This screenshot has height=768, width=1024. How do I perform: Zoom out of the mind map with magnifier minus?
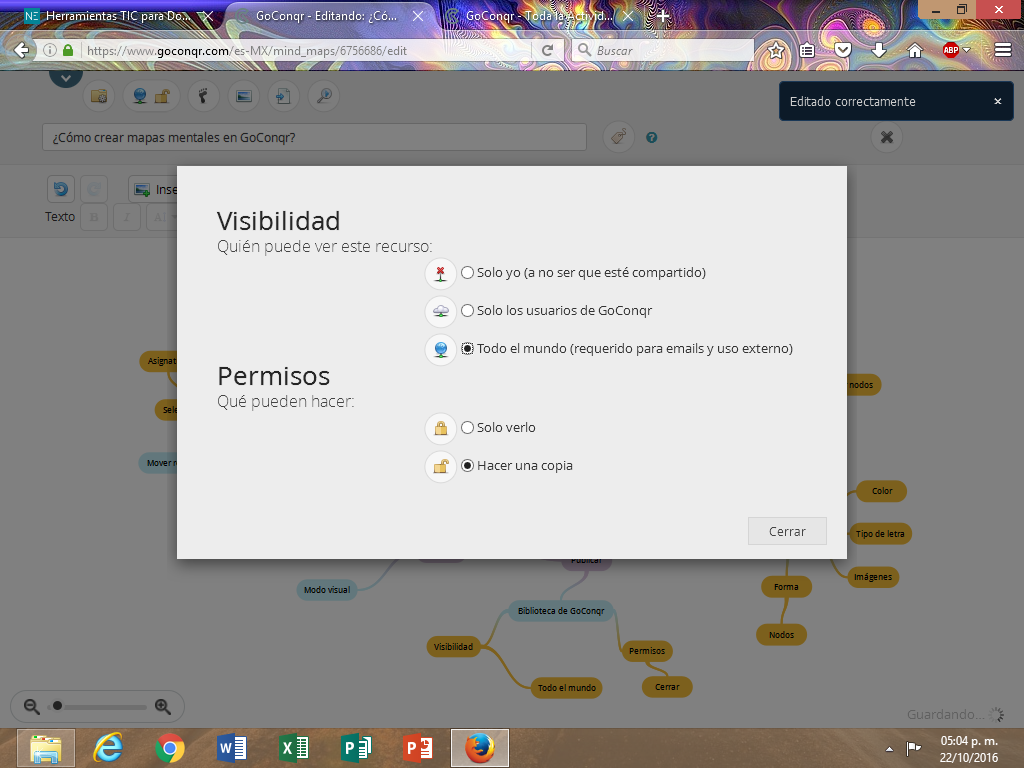(x=31, y=706)
